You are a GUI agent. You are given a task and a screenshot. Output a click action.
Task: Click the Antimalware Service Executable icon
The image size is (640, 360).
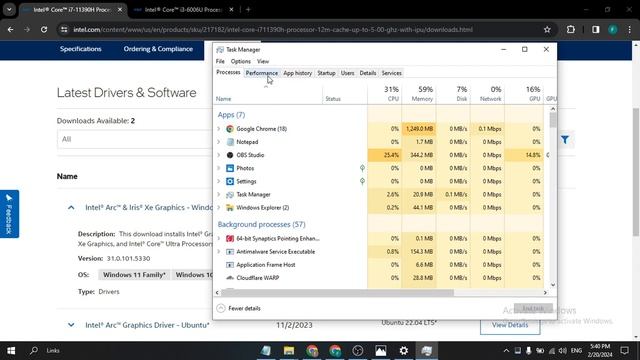pyautogui.click(x=230, y=252)
